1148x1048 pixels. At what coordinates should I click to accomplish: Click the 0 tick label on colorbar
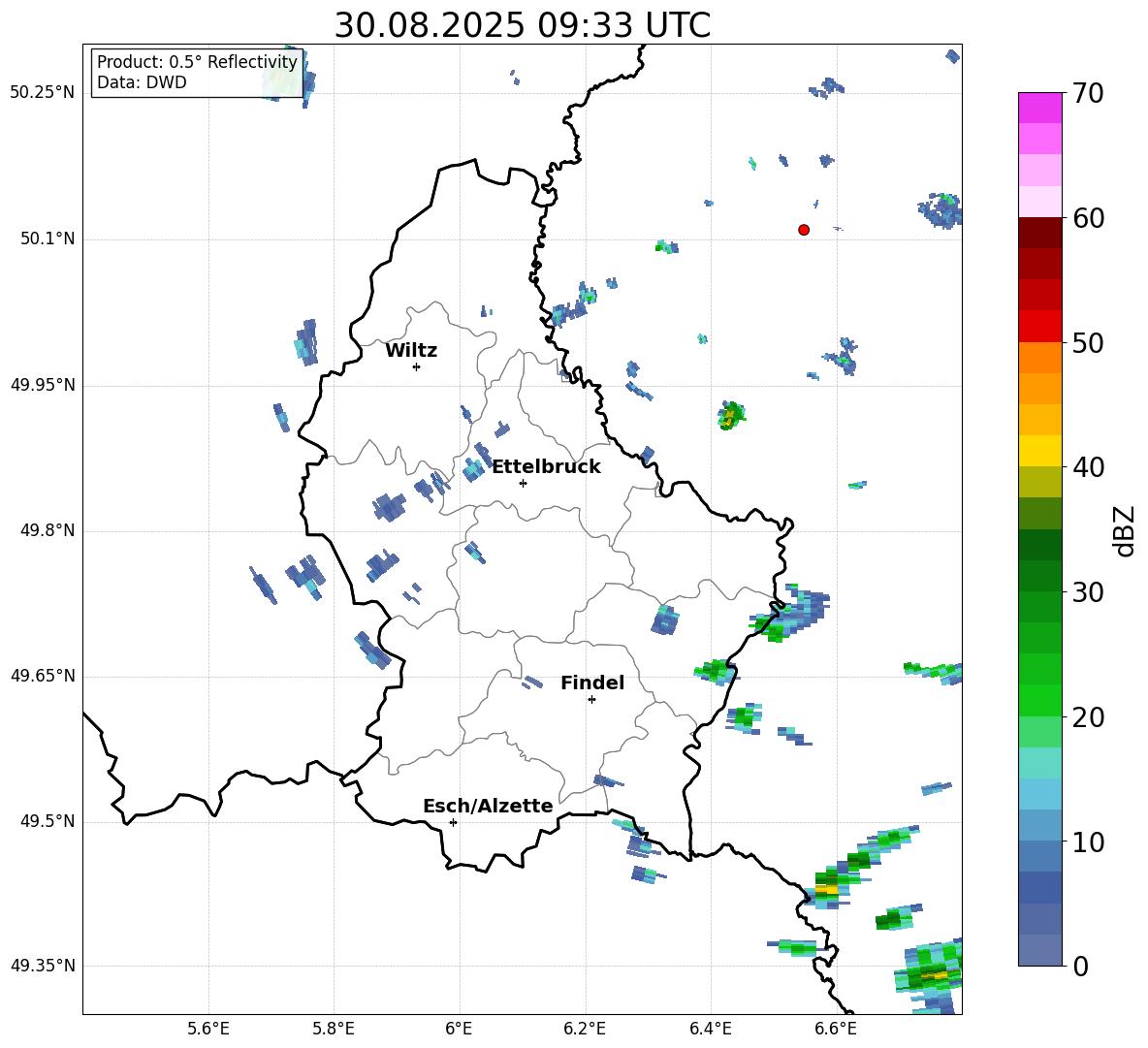click(x=1080, y=966)
